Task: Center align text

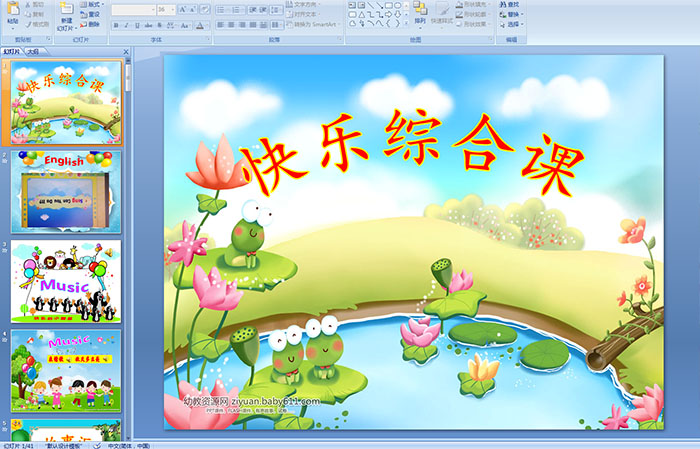Action: coord(231,25)
